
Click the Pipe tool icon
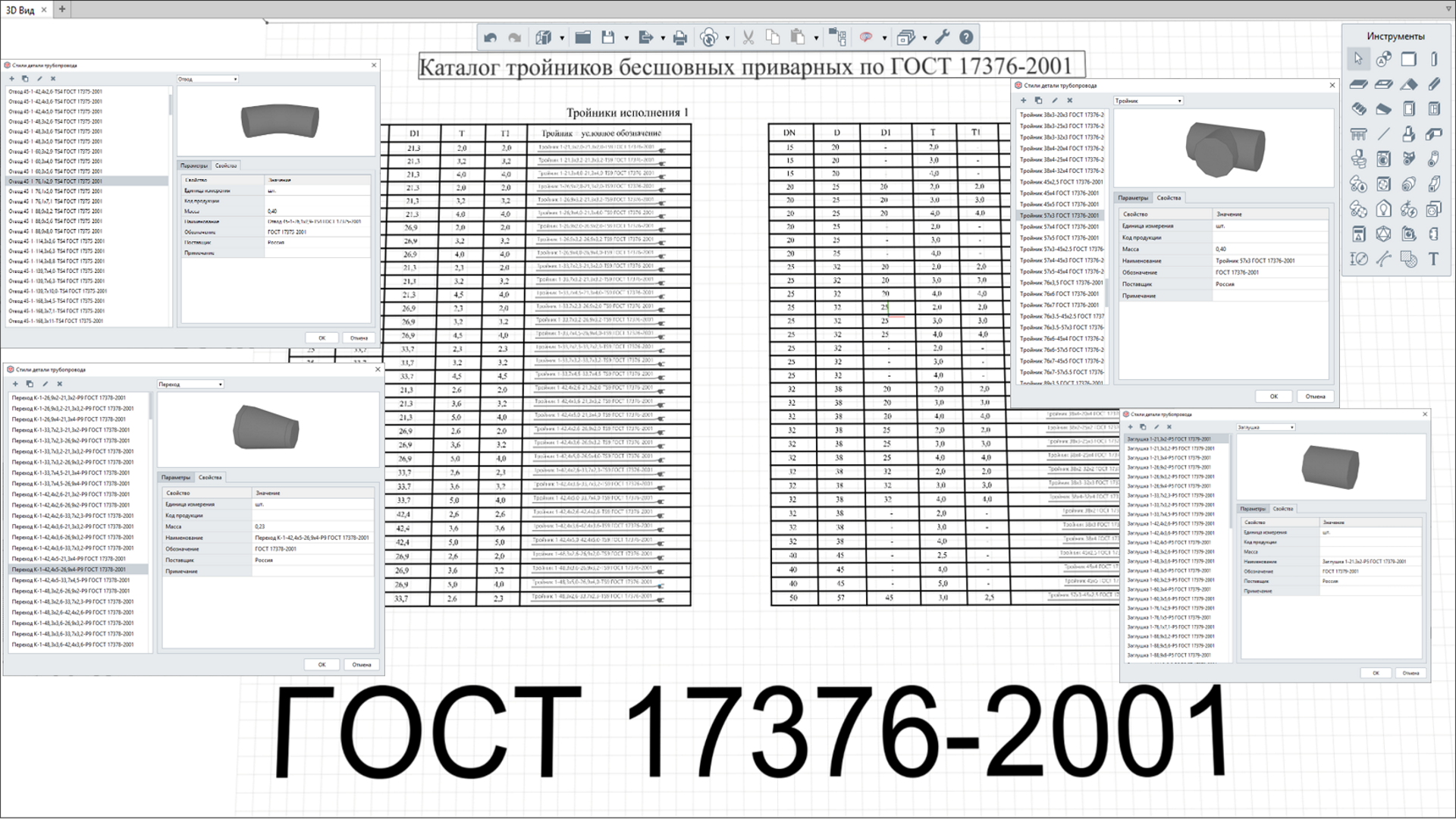1433,158
